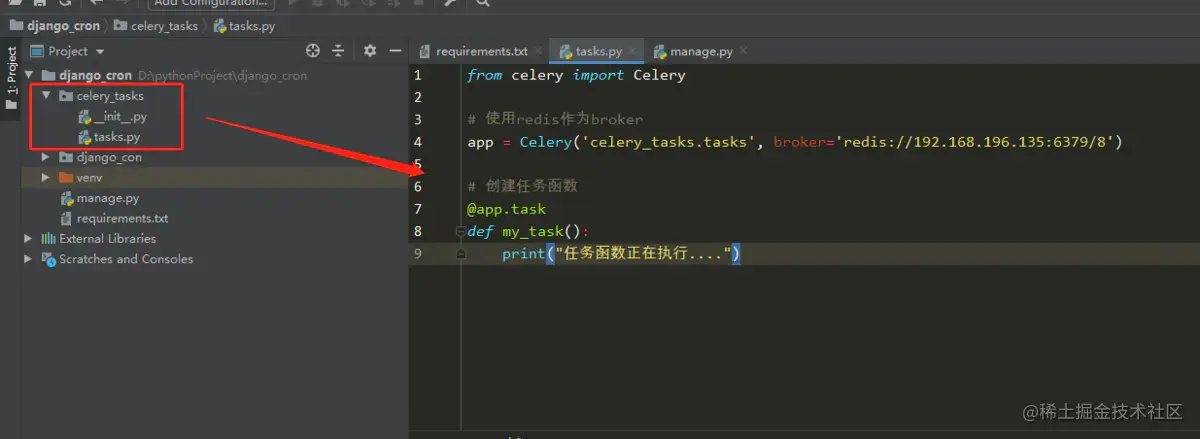Click tasks.py in the breadcrumb bar

point(243,25)
